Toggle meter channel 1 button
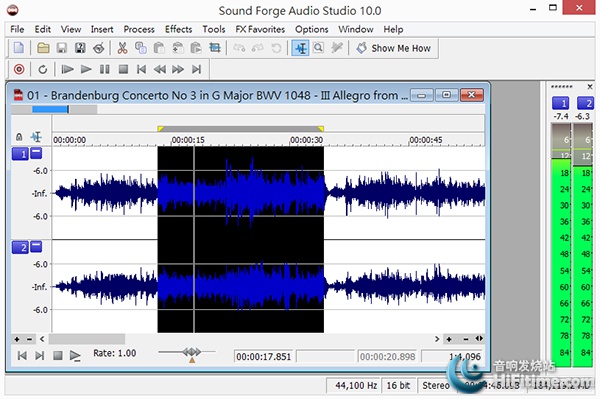Image resolution: width=600 pixels, height=399 pixels. pyautogui.click(x=561, y=103)
